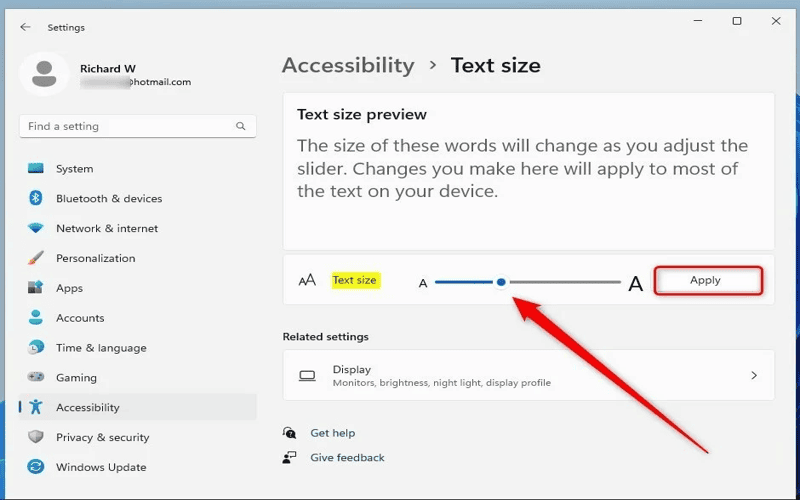Open the Personalization paintbrush icon

pyautogui.click(x=36, y=258)
